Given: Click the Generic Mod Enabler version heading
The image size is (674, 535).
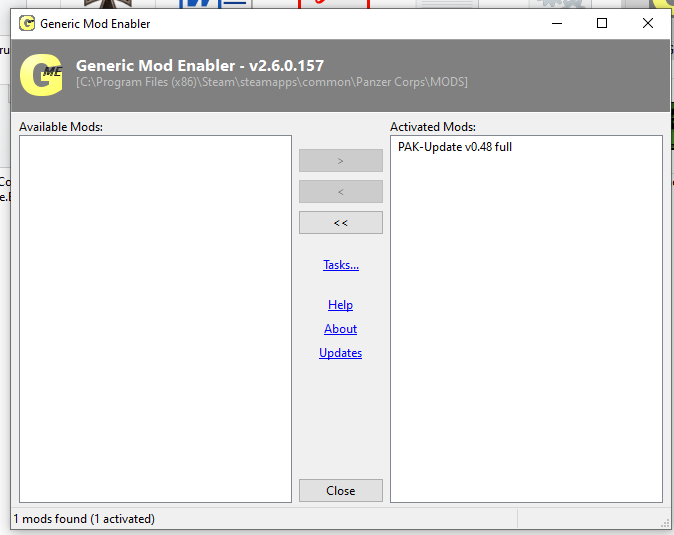Looking at the screenshot, I should (200, 65).
